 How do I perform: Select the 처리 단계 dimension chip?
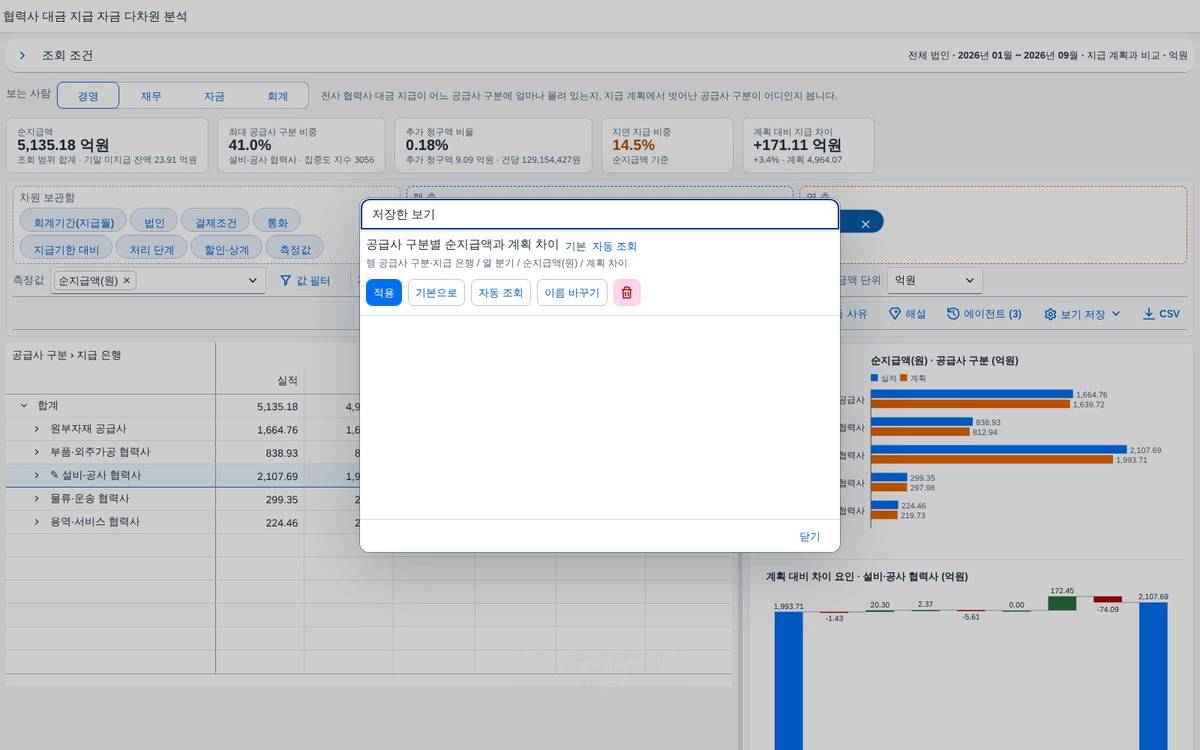pyautogui.click(x=151, y=249)
